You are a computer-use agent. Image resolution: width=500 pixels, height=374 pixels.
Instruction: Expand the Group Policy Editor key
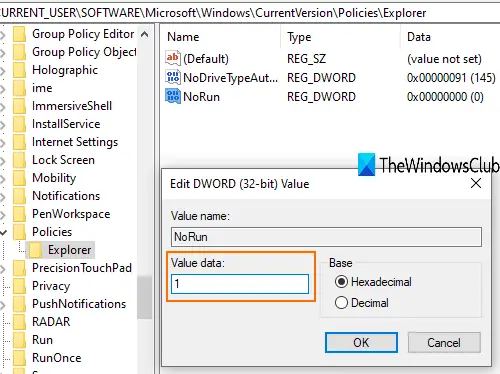(x=3, y=34)
